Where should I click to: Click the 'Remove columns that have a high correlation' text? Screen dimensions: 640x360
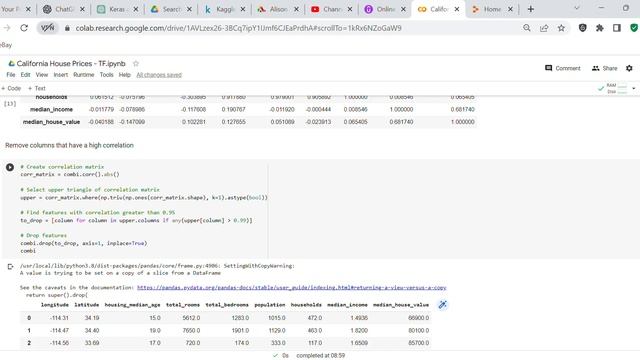pos(69,145)
